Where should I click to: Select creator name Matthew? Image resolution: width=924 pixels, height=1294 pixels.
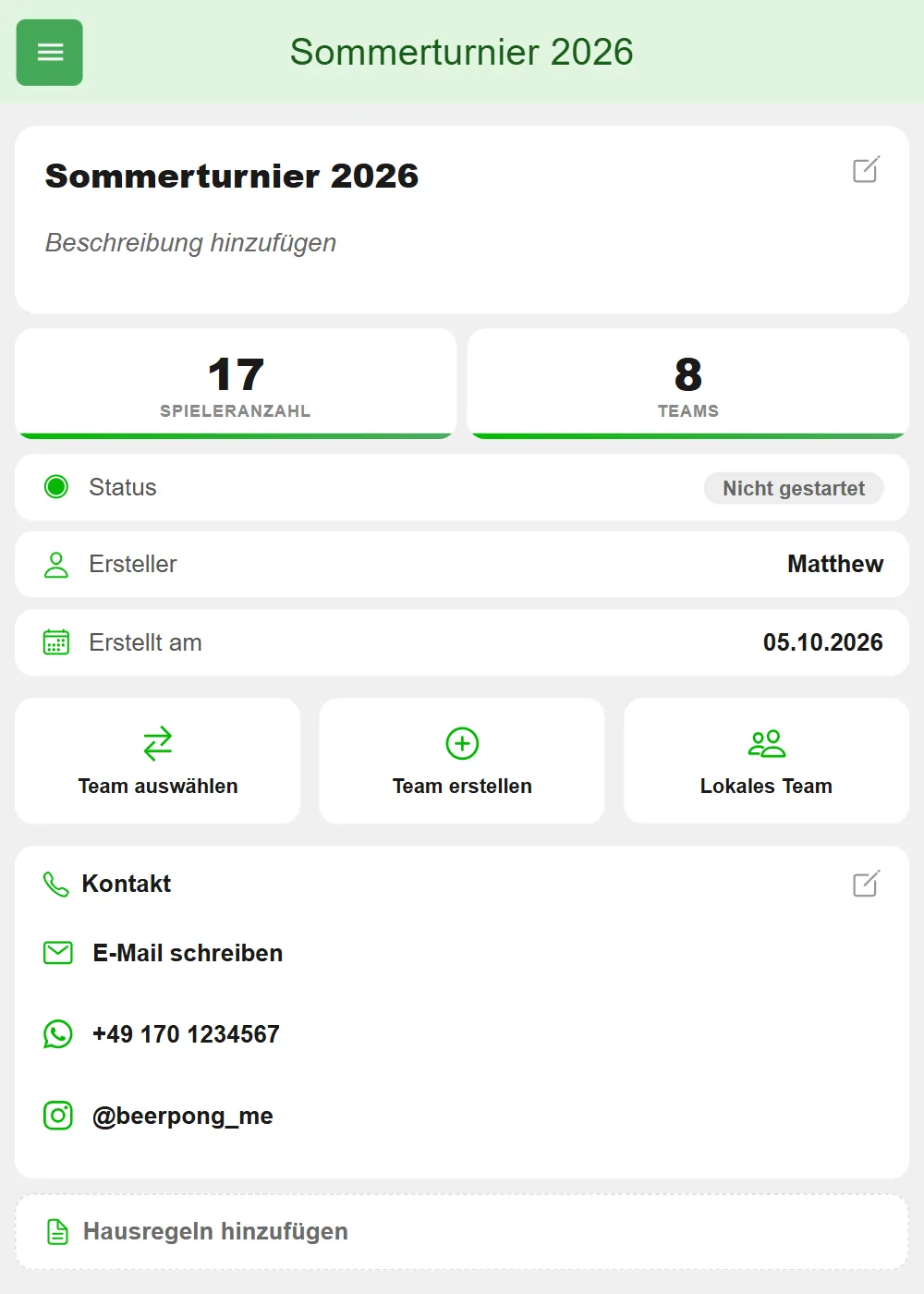coord(835,564)
